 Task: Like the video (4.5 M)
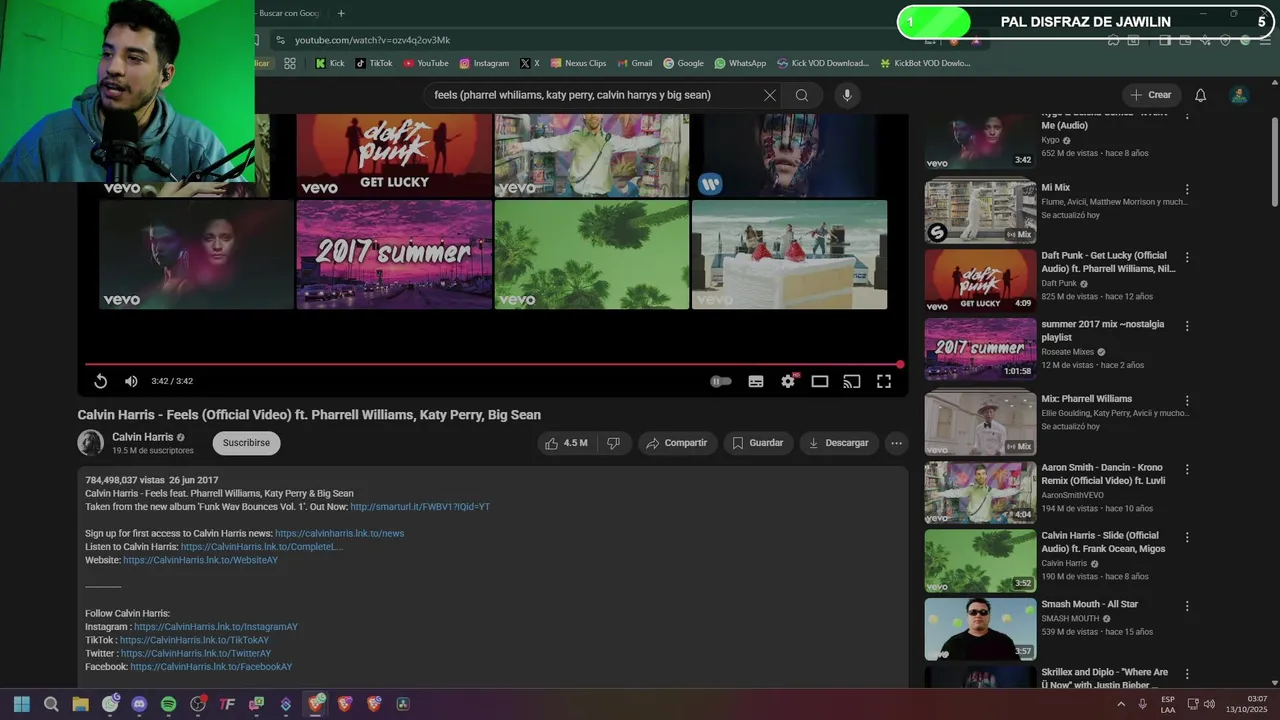click(566, 443)
